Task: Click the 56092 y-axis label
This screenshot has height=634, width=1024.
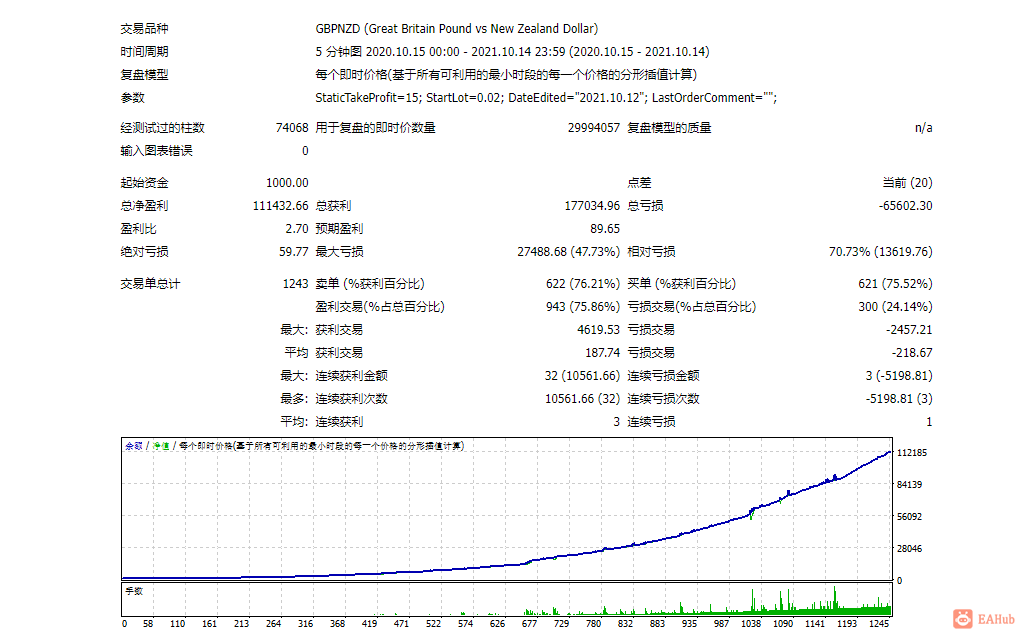Action: point(909,516)
